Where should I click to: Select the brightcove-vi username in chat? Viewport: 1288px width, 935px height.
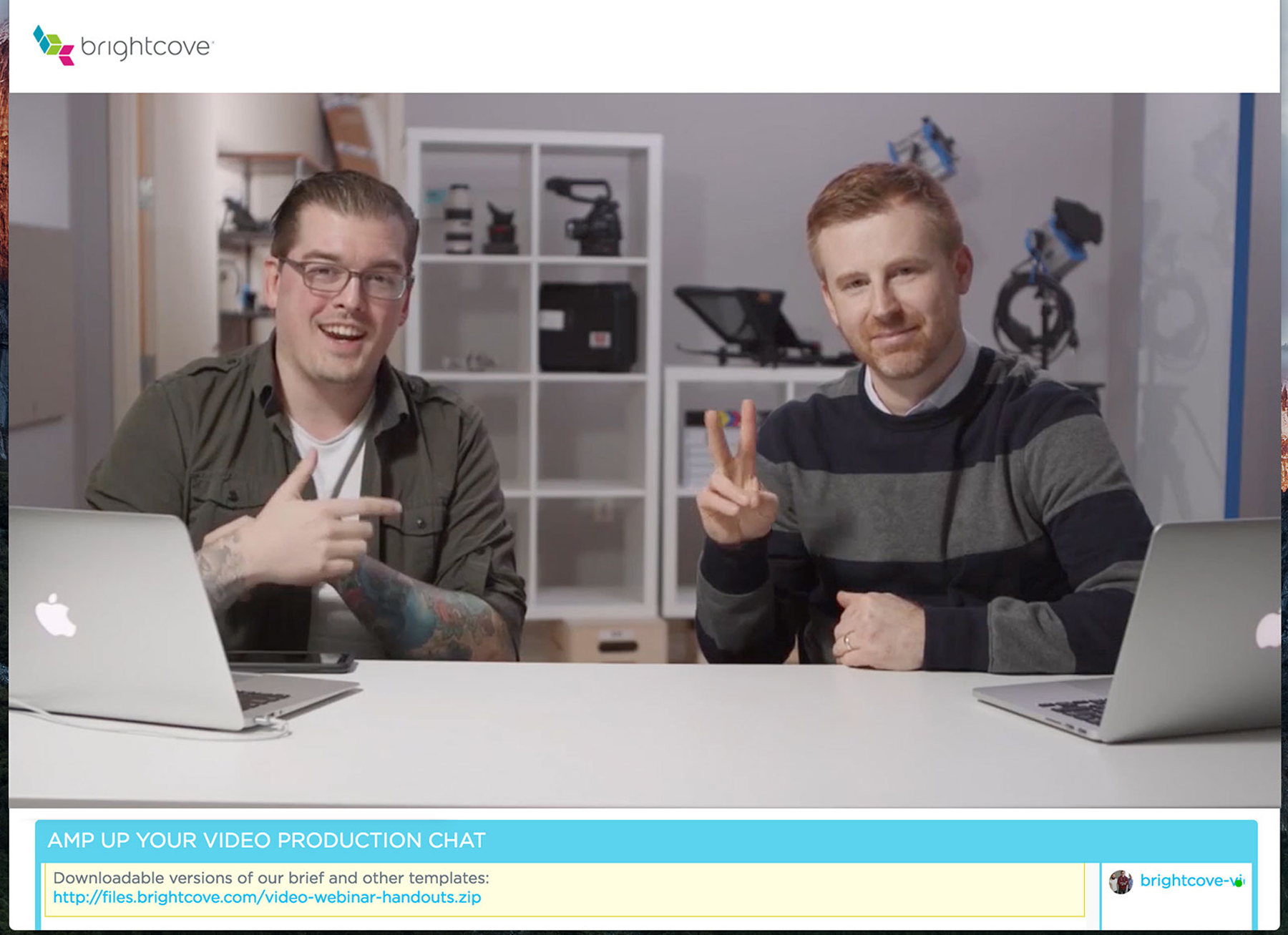click(x=1187, y=881)
